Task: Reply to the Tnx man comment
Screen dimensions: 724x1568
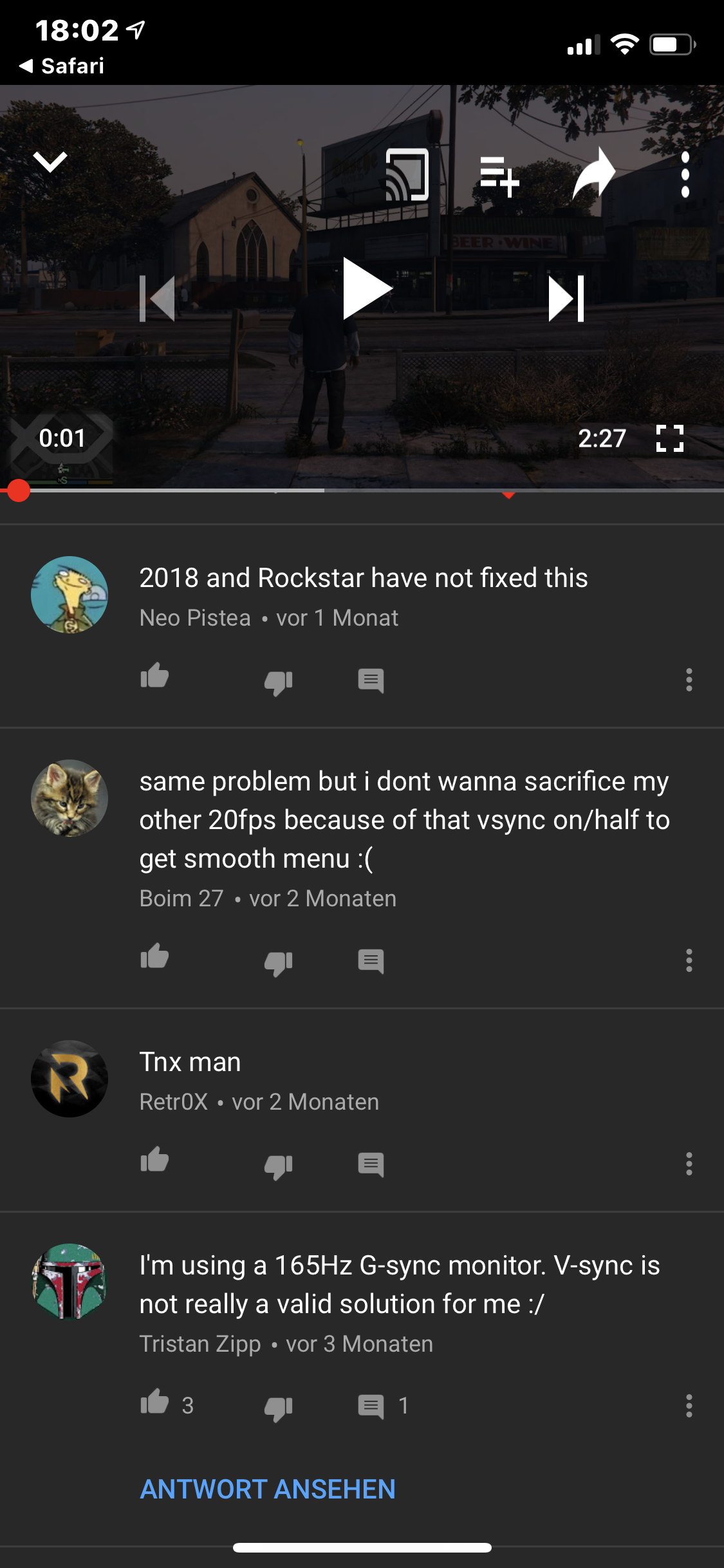Action: pyautogui.click(x=371, y=1165)
